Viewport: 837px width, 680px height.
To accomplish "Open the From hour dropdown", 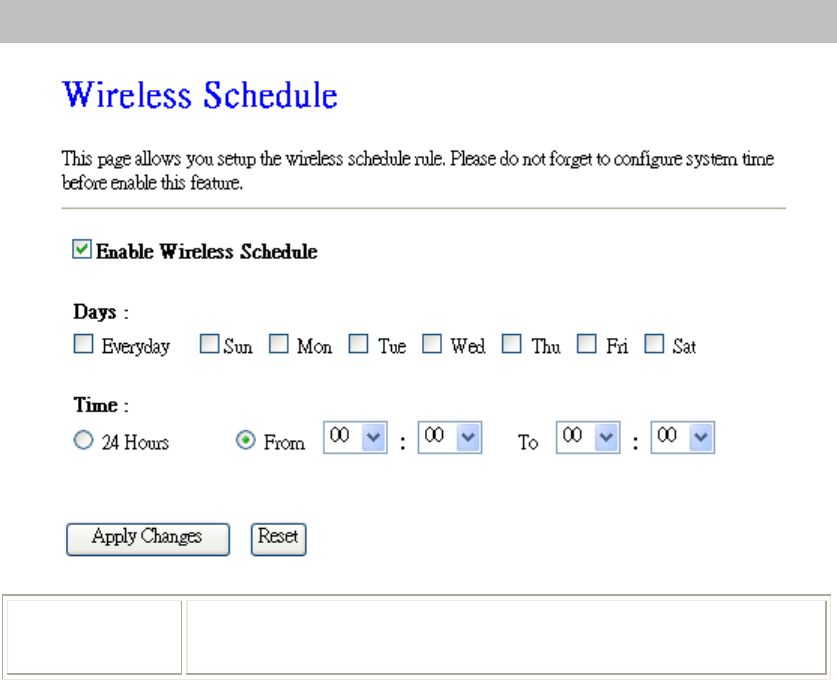I will [x=356, y=438].
